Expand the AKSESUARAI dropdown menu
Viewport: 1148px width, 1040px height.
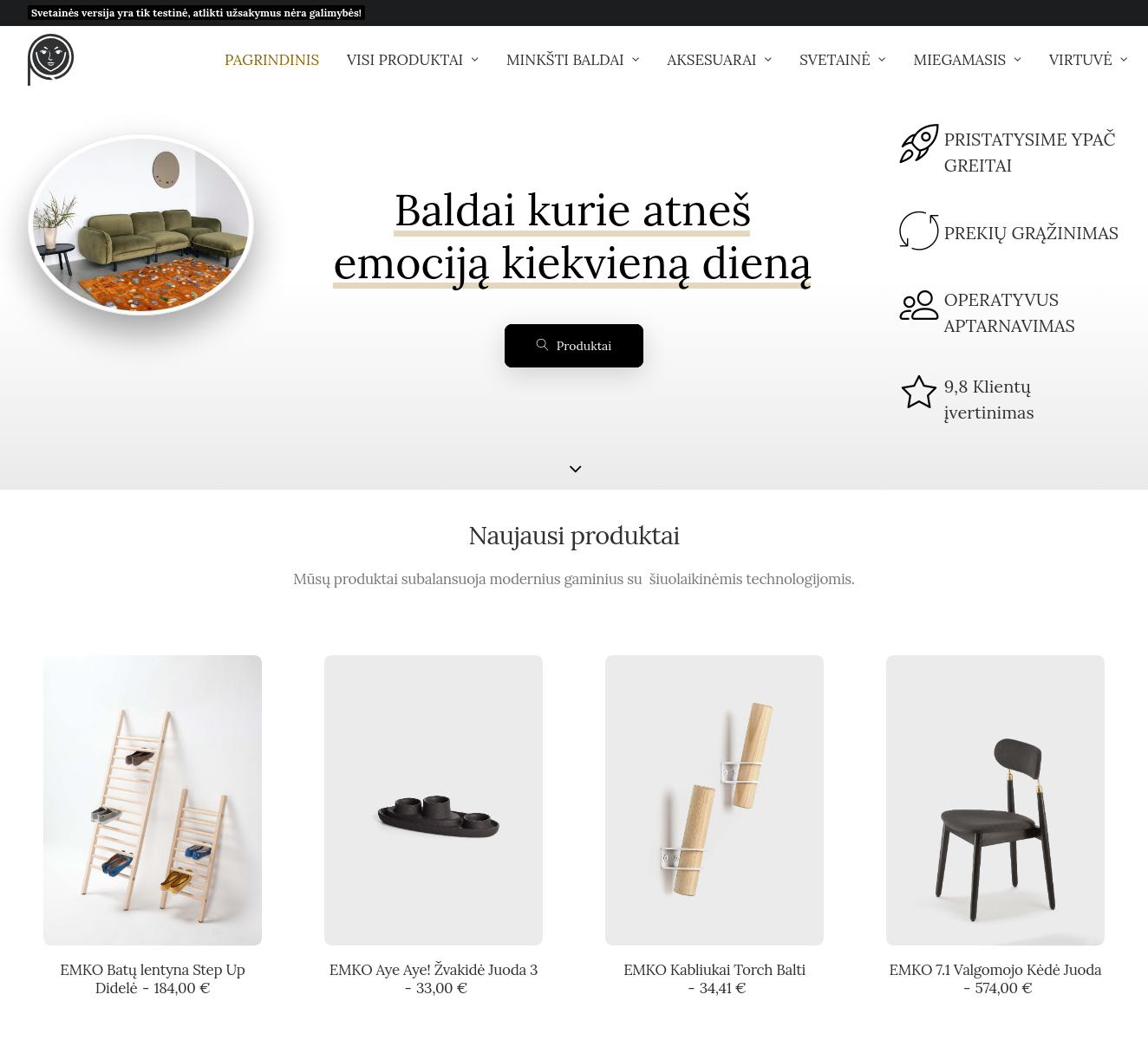(720, 60)
